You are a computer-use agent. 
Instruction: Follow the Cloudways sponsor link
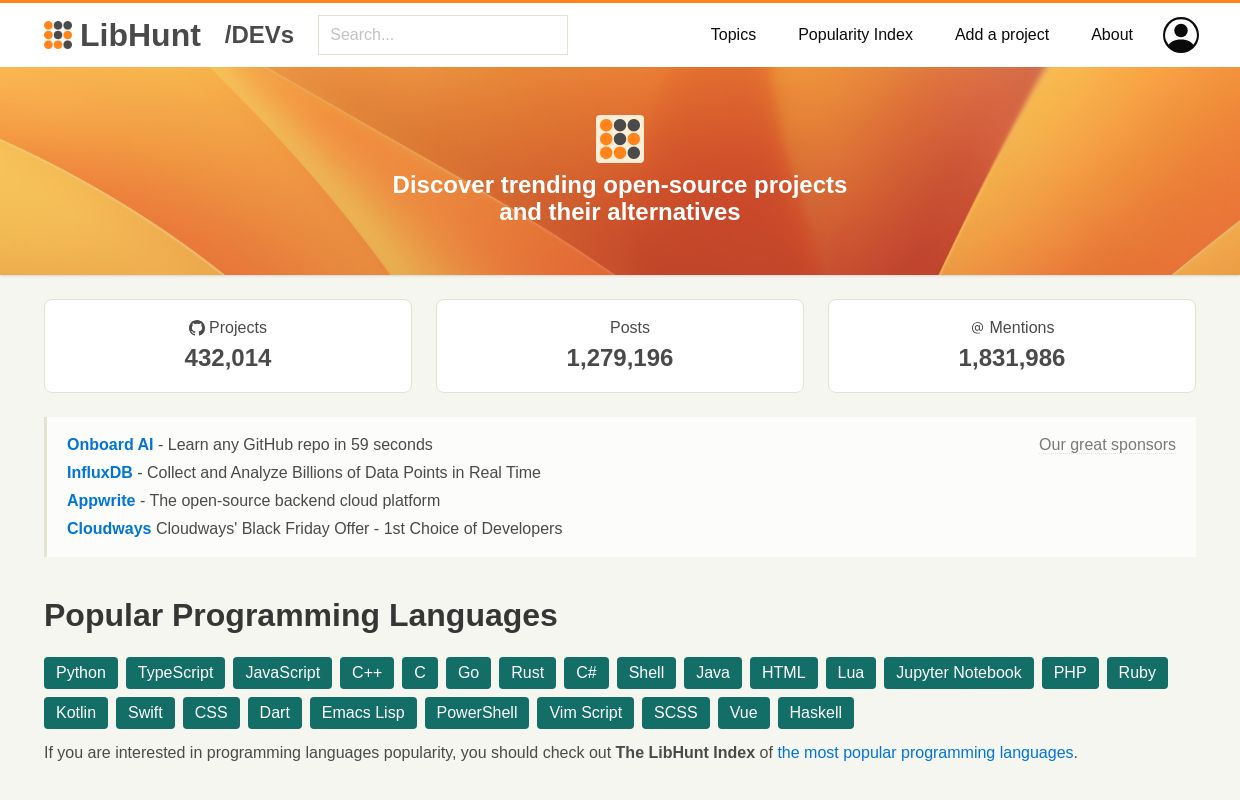[x=109, y=529]
